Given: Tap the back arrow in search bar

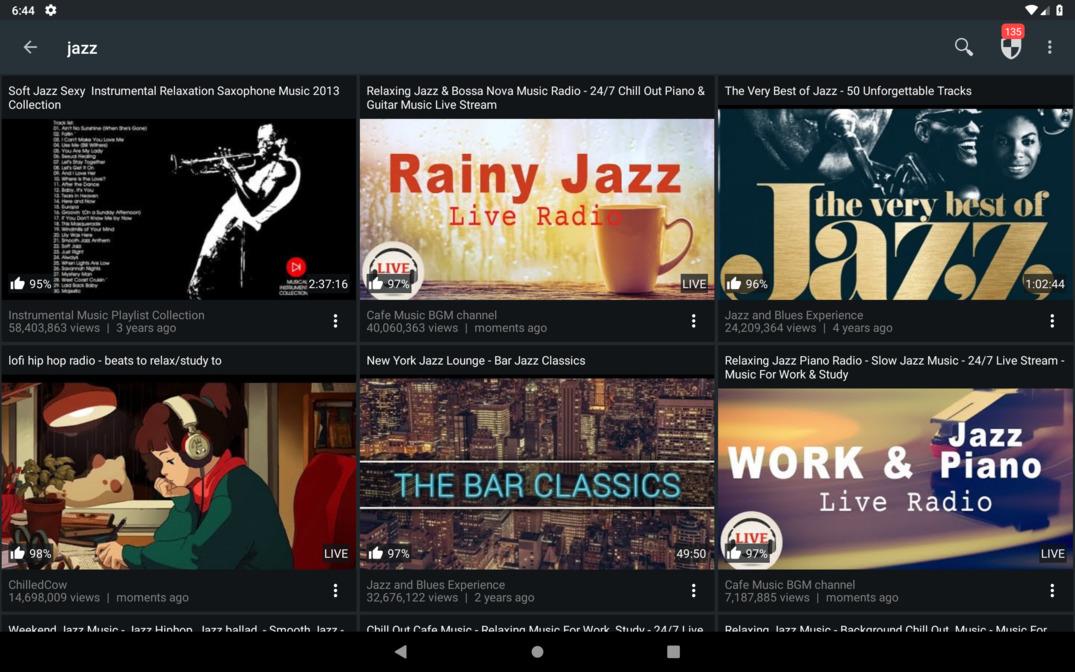Looking at the screenshot, I should (30, 47).
